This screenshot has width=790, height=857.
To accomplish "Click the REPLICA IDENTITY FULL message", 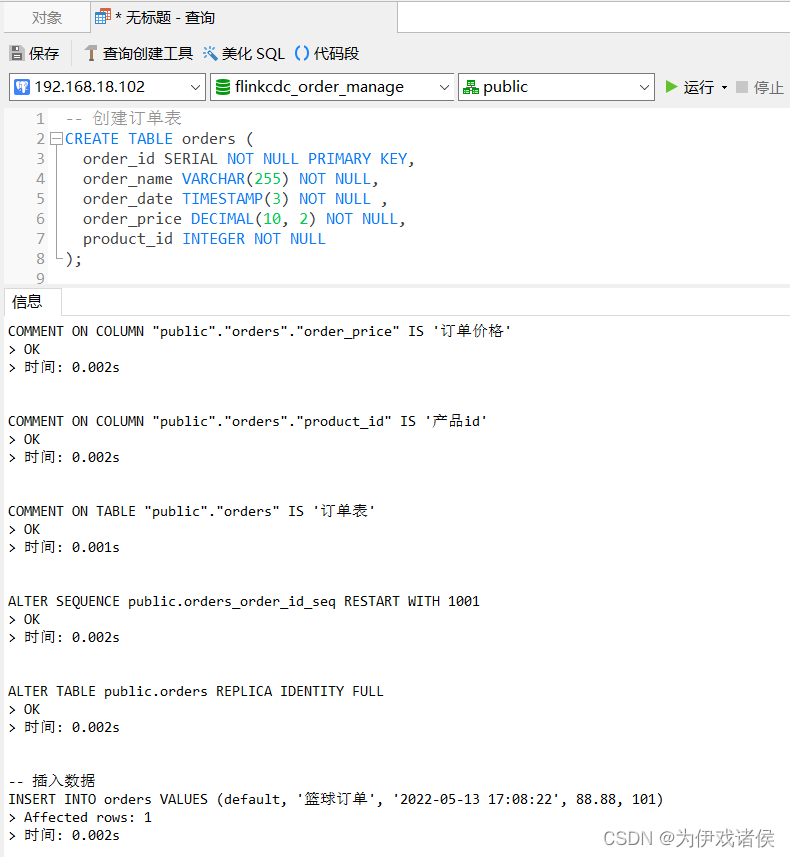I will [196, 692].
